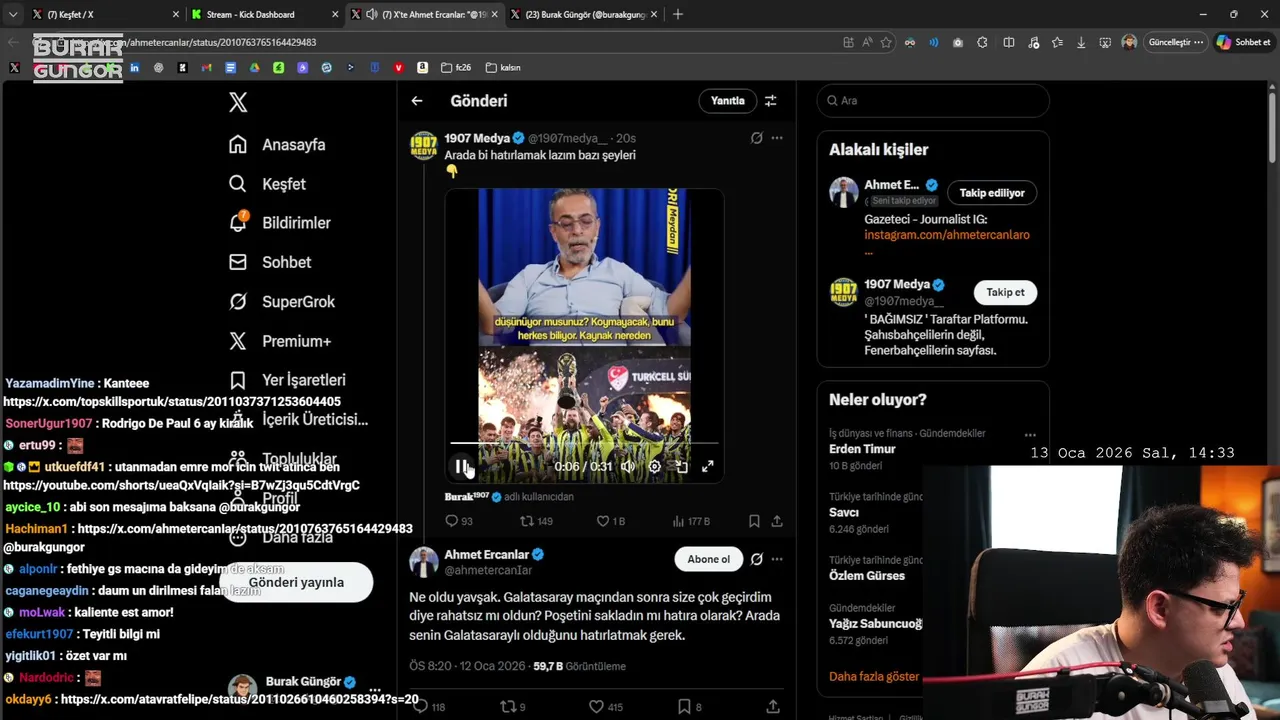1280x720 pixels.
Task: Open the X bookmark at the start of the bookmarks bar
Action: click(x=14, y=67)
